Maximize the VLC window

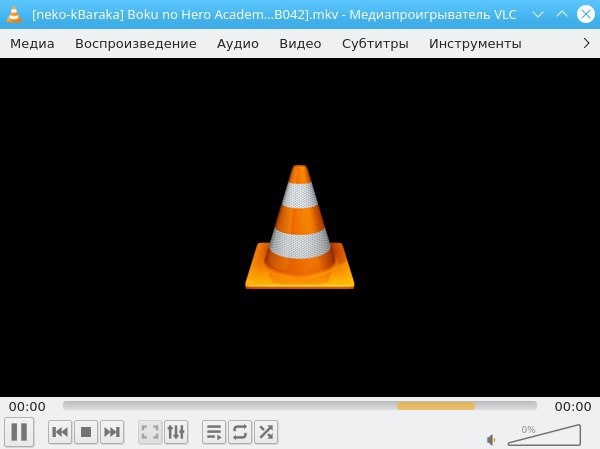click(x=562, y=15)
